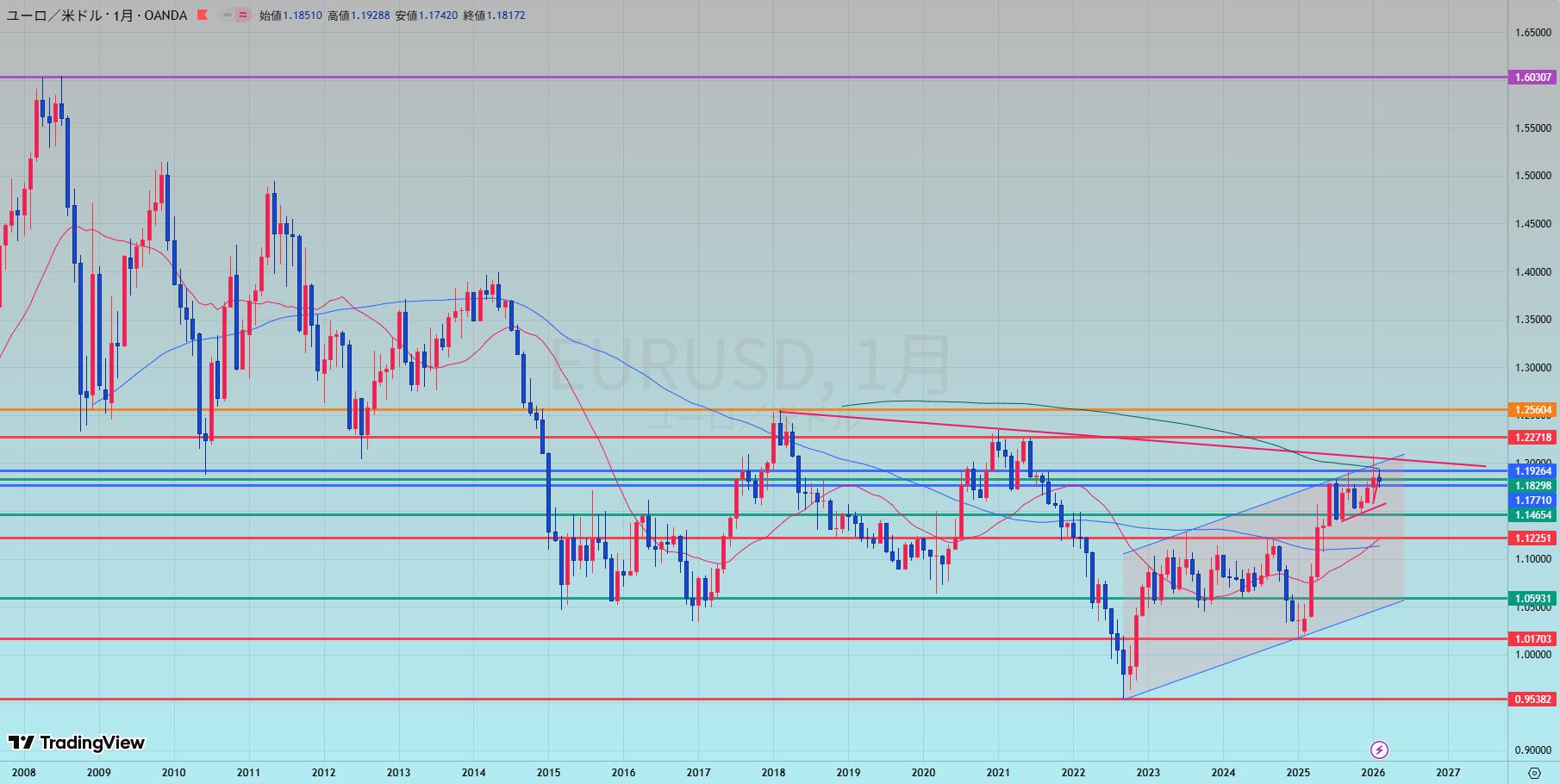This screenshot has width=1560, height=784.
Task: Click the 1.50000 price scale value
Action: tap(1532, 176)
